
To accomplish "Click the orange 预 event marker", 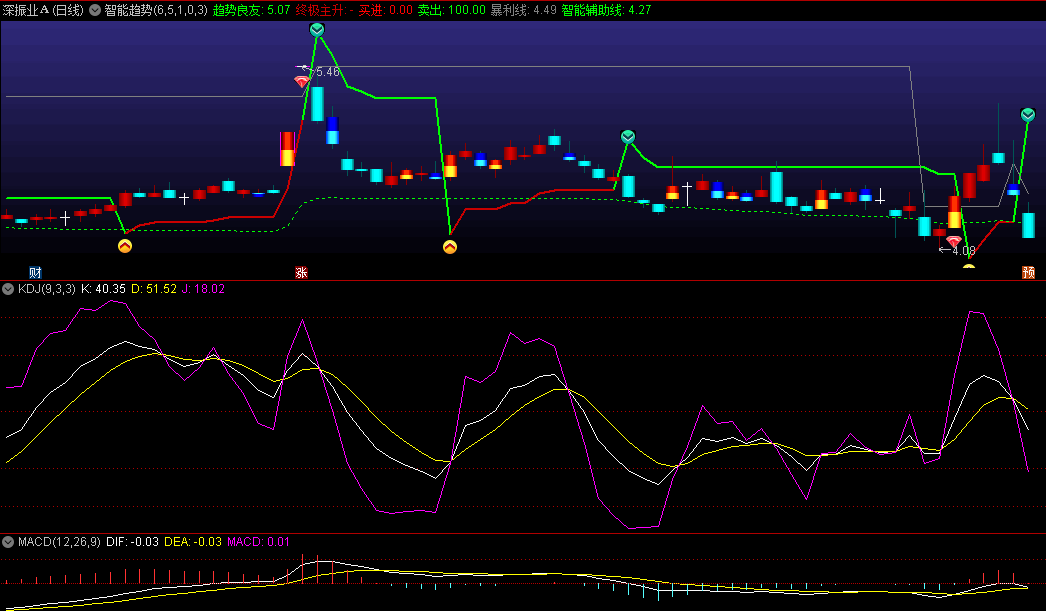I will (1028, 272).
